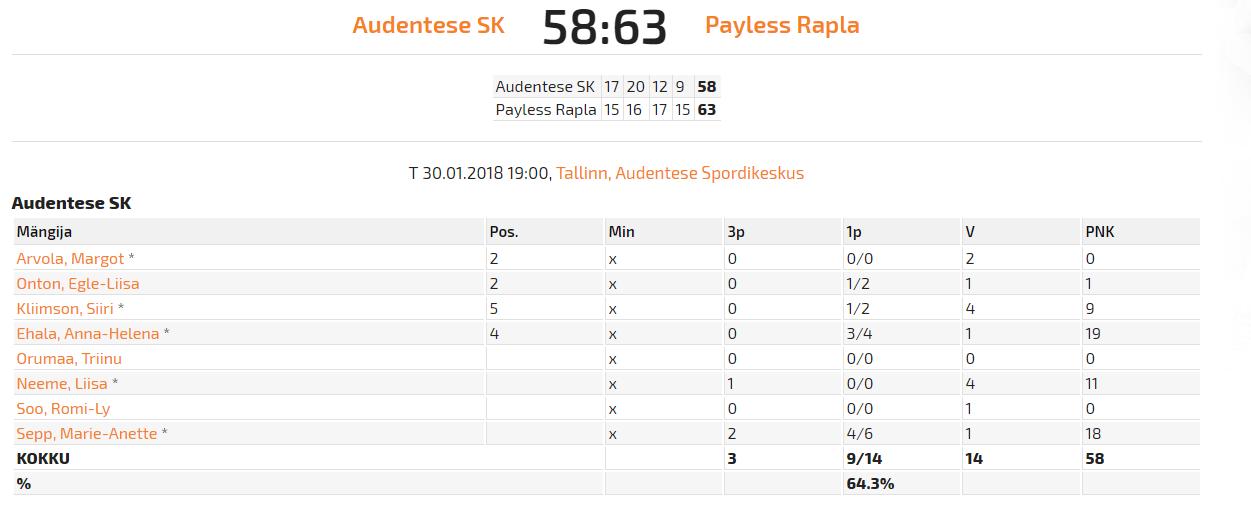
Task: Click the 58:63 final score
Action: 604,28
